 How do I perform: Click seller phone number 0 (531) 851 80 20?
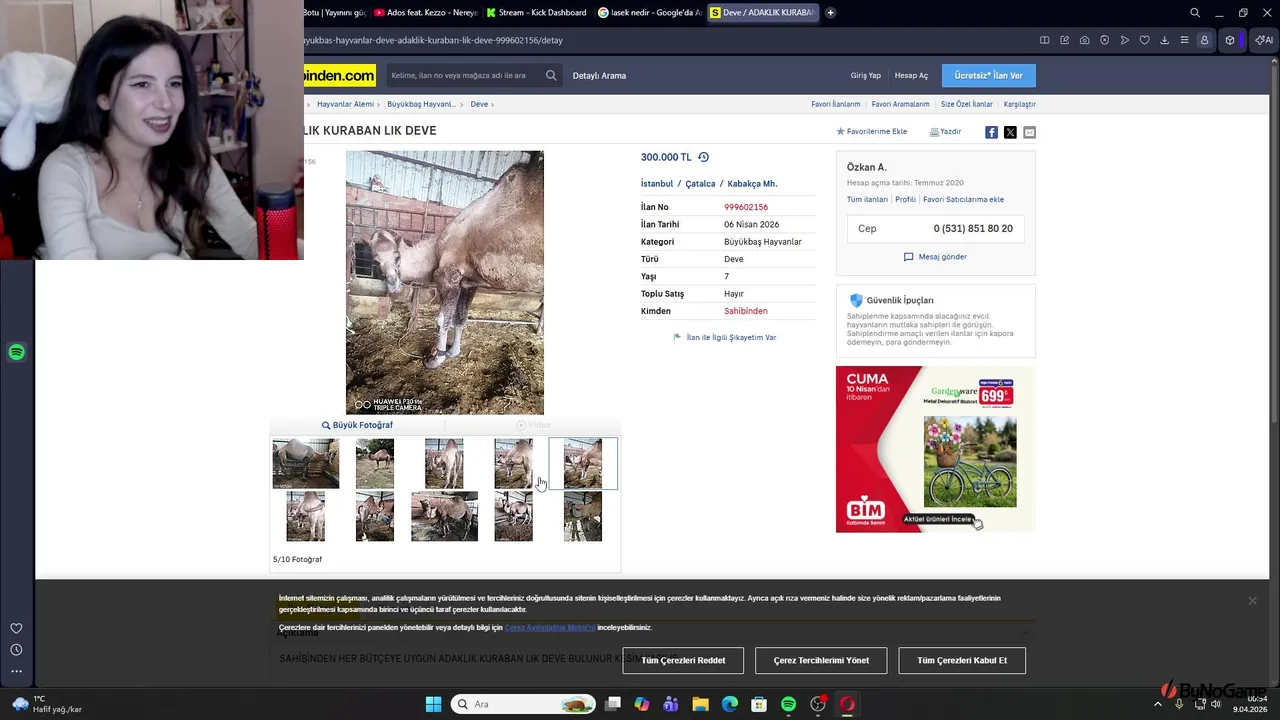click(x=973, y=229)
